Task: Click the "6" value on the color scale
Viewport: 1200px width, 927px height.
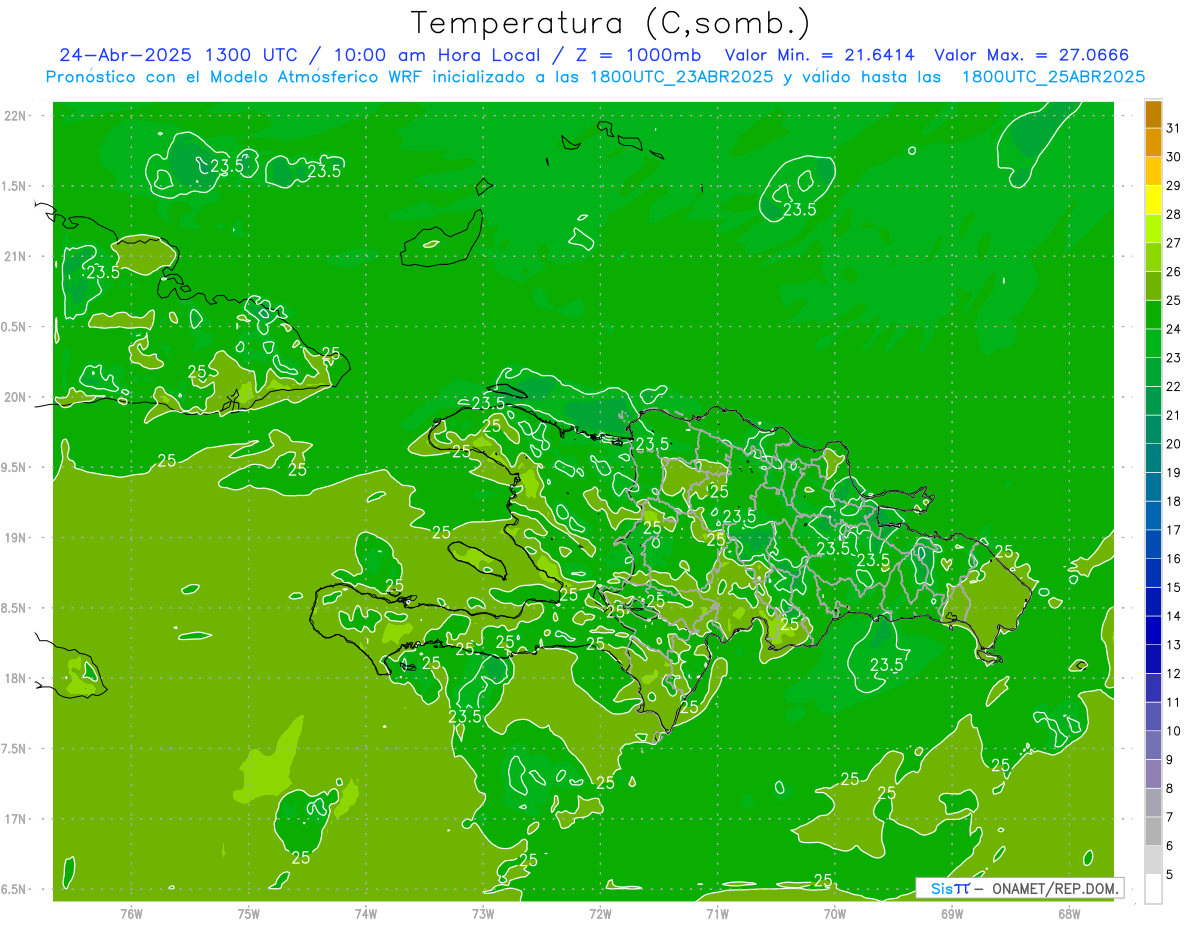Action: [1170, 846]
